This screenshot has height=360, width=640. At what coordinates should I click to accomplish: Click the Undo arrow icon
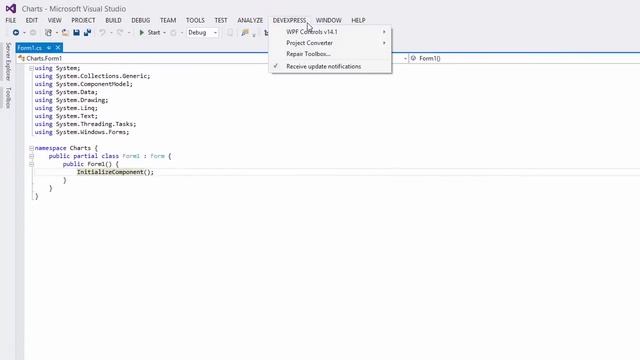[x=102, y=33]
